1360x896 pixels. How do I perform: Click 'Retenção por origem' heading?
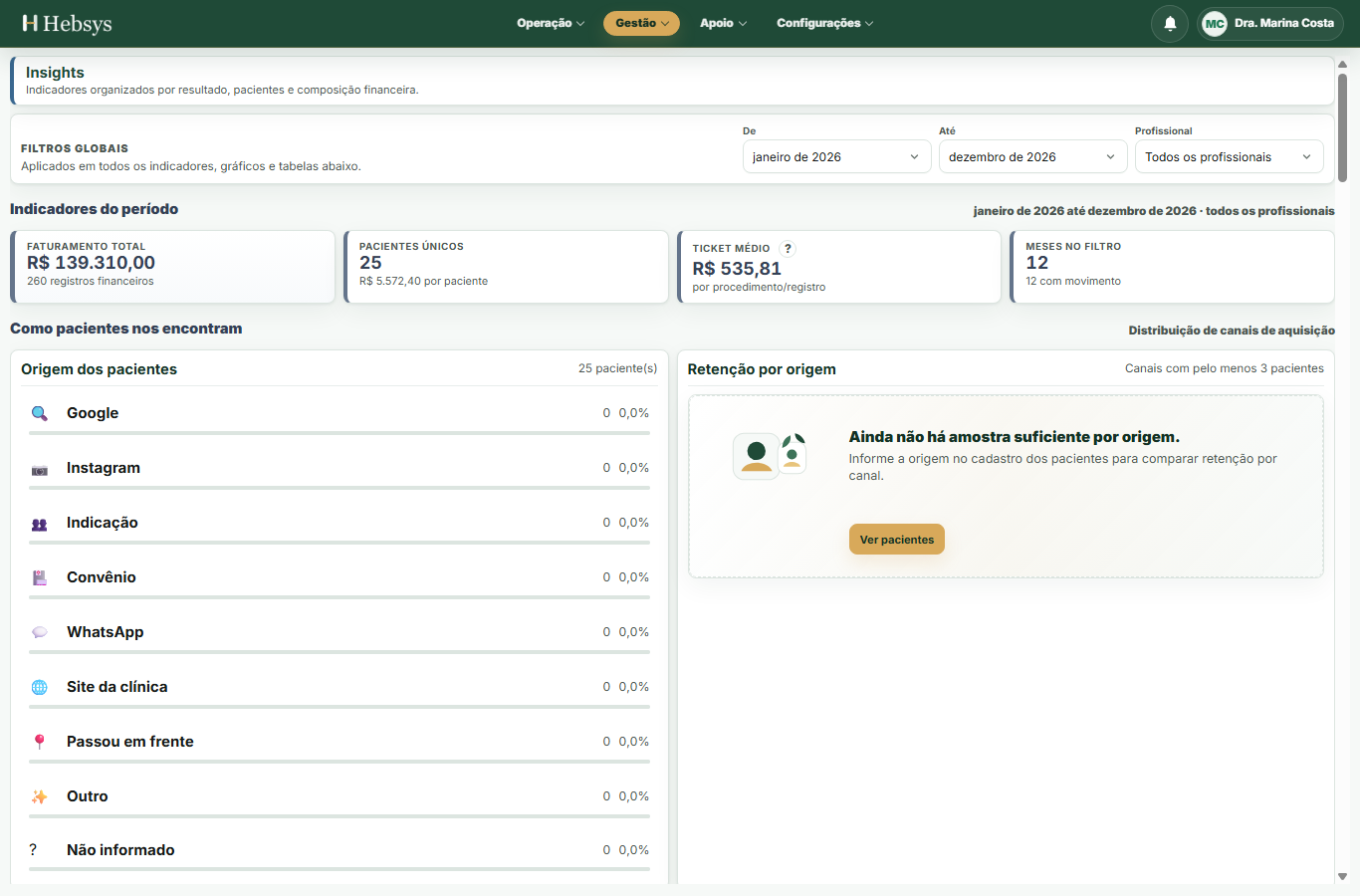coord(762,369)
